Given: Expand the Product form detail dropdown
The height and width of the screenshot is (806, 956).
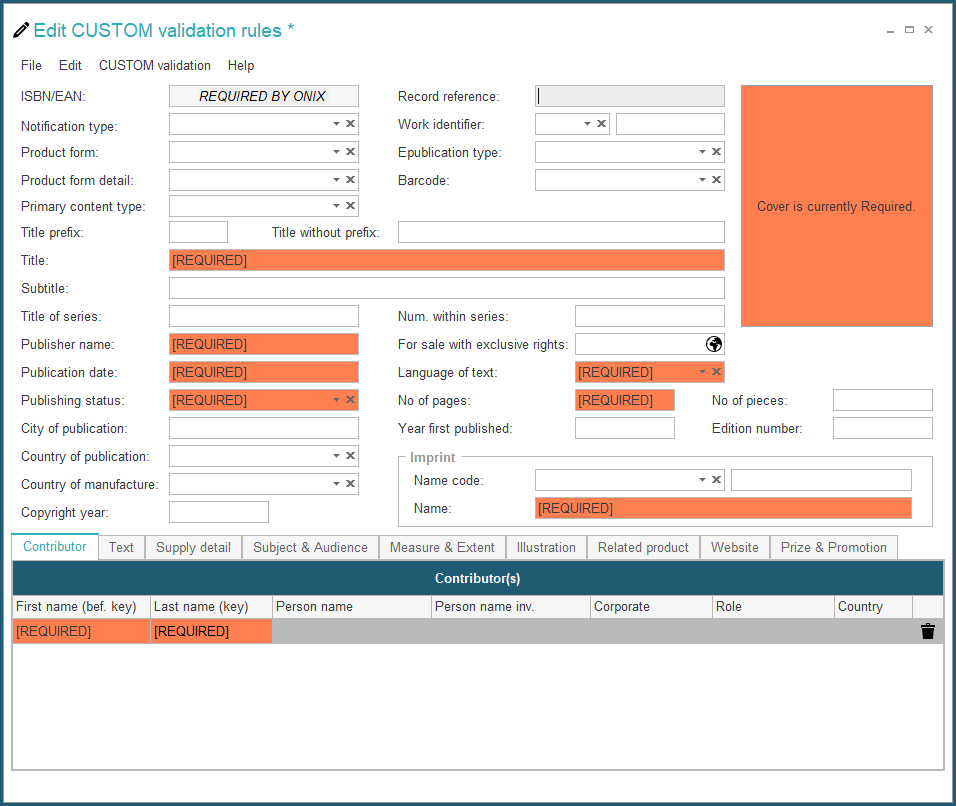Looking at the screenshot, I should (337, 180).
